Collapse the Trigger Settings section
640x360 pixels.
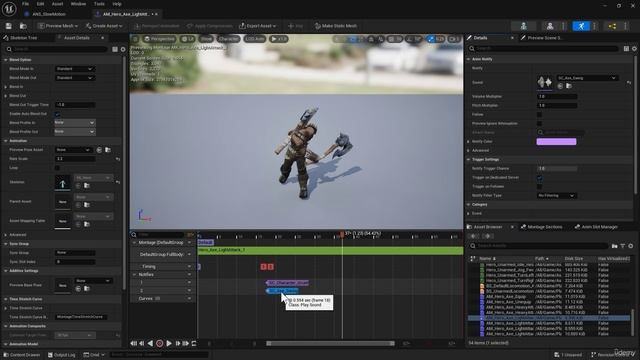pyautogui.click(x=469, y=160)
